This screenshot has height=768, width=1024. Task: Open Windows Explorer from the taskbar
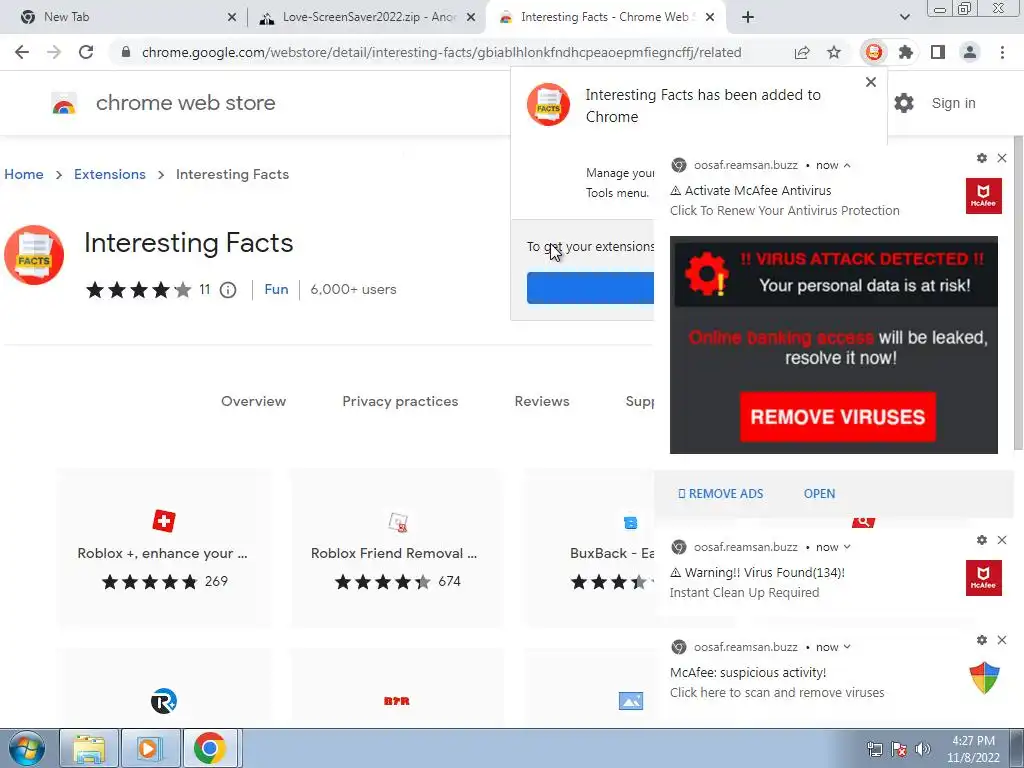pyautogui.click(x=89, y=748)
